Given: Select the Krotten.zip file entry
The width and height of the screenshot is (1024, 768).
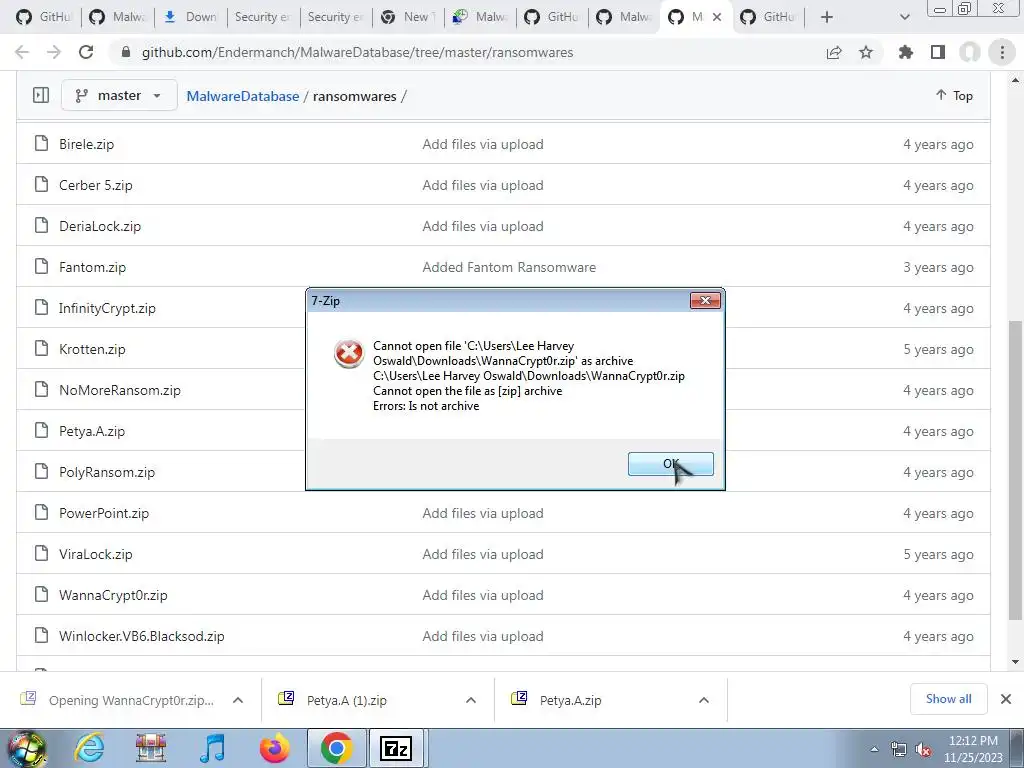Looking at the screenshot, I should (x=92, y=349).
